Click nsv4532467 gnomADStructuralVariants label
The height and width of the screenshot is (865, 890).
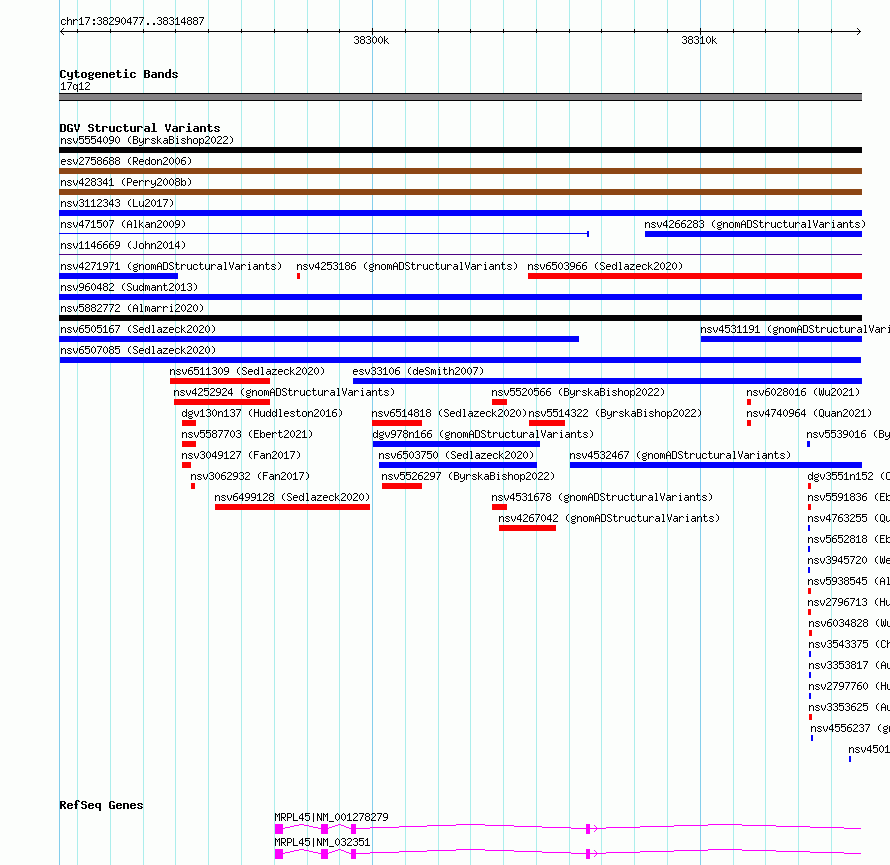point(680,455)
